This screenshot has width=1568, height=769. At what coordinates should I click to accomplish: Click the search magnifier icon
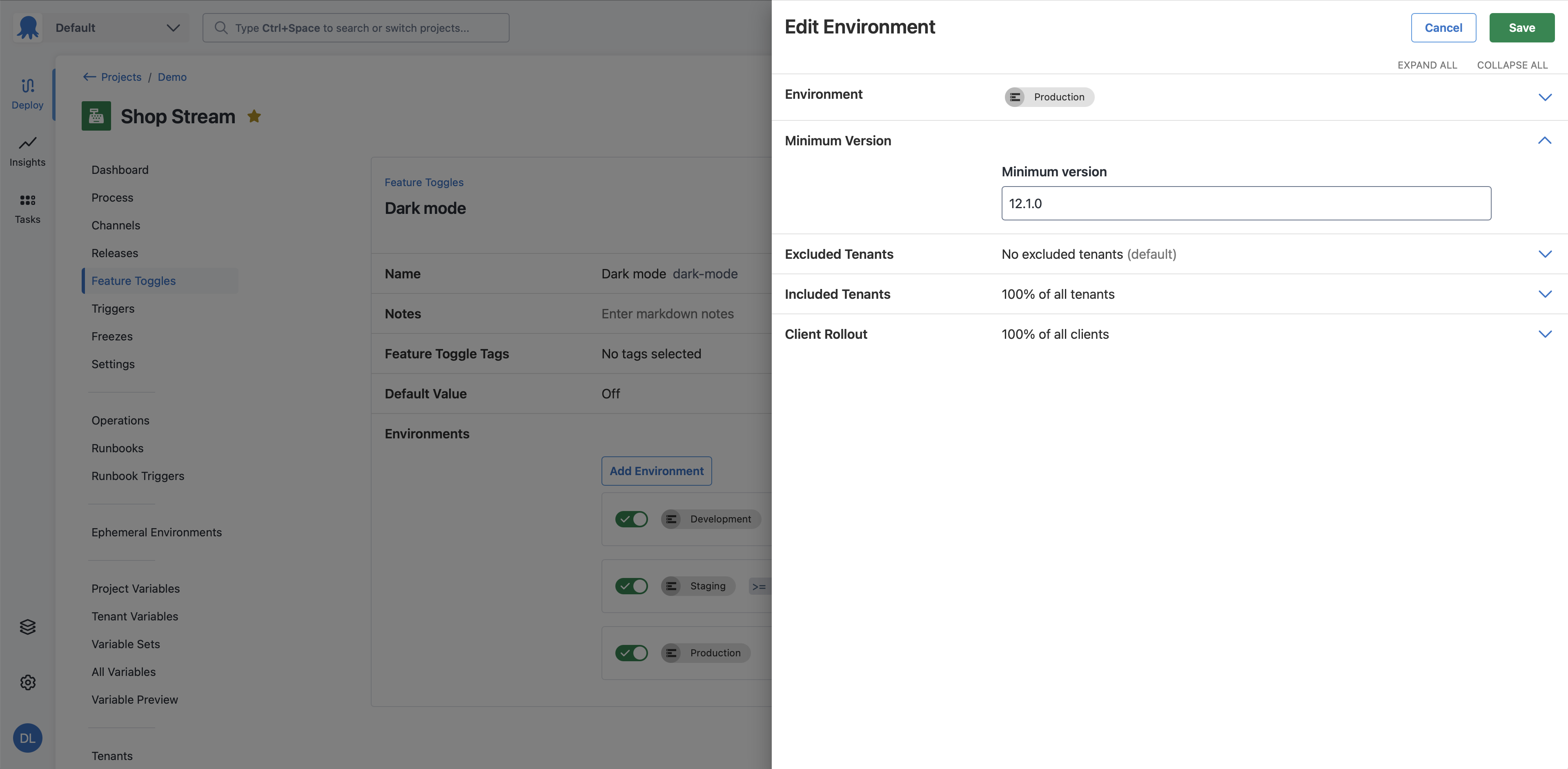(221, 27)
